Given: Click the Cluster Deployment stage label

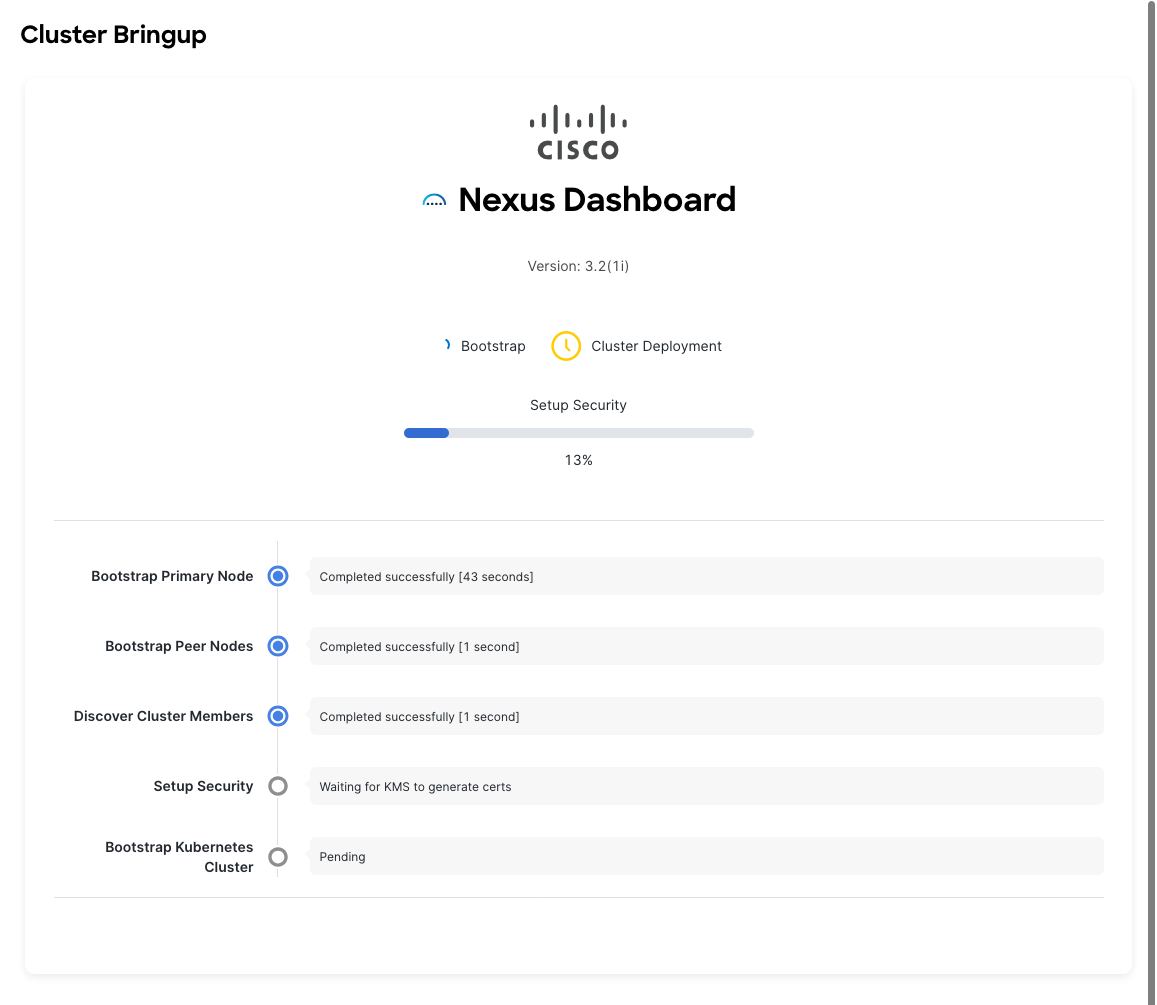Looking at the screenshot, I should tap(656, 346).
